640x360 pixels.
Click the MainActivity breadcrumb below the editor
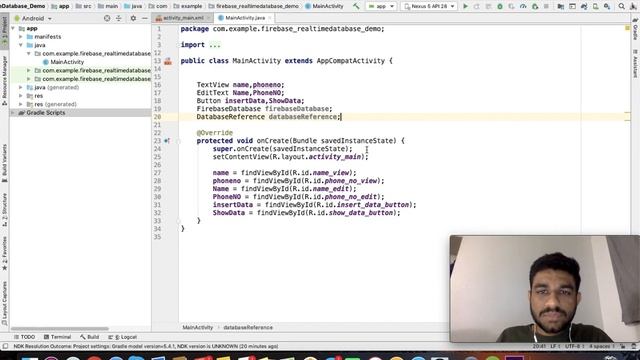point(198,327)
